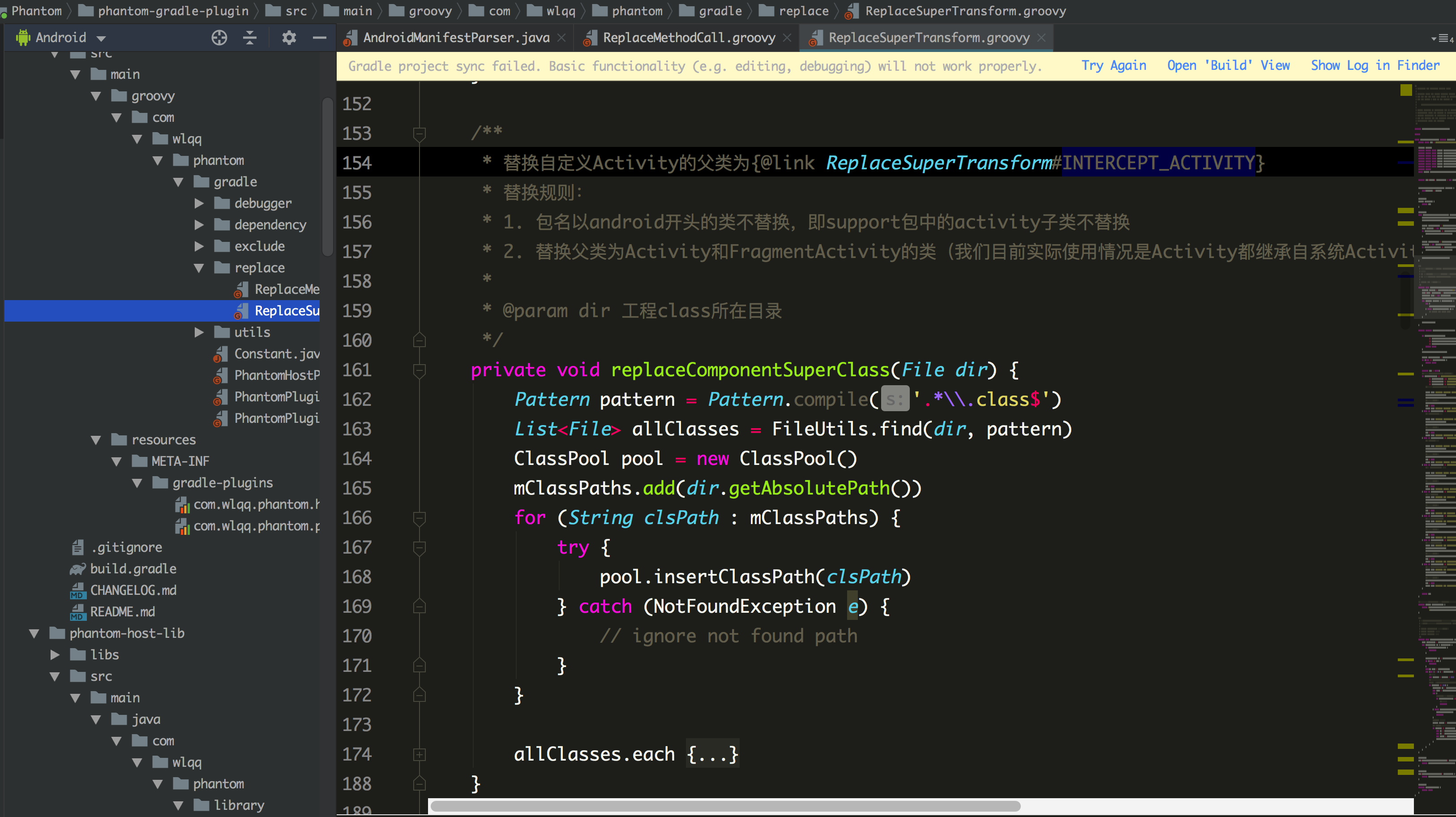Expand the debugger folder
The image size is (1456, 817).
(199, 203)
